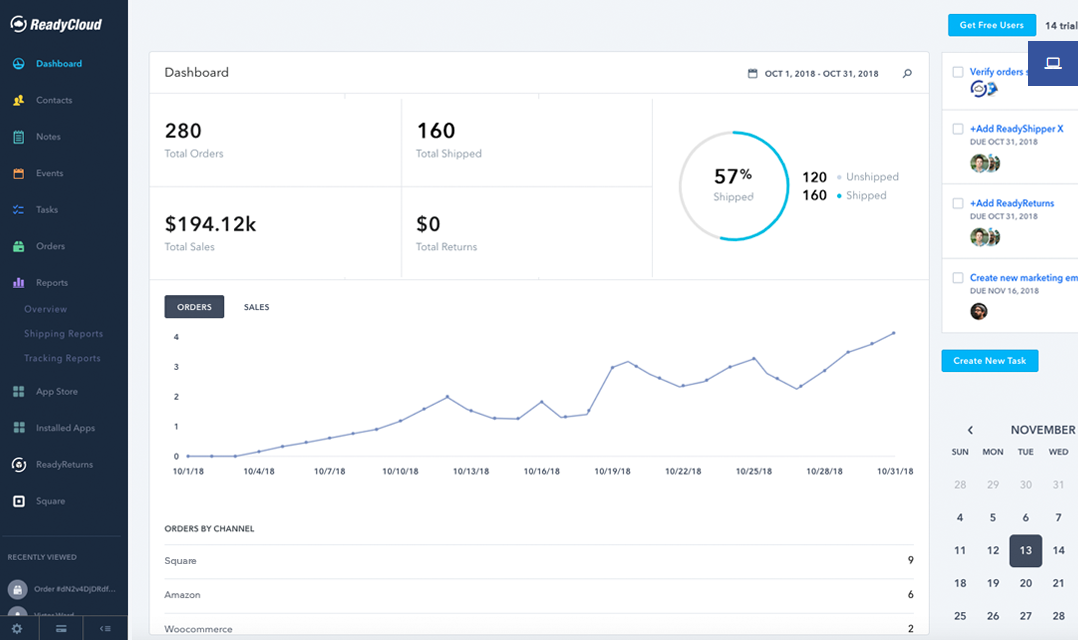Open the Square app icon
The height and width of the screenshot is (640, 1078).
tap(19, 501)
